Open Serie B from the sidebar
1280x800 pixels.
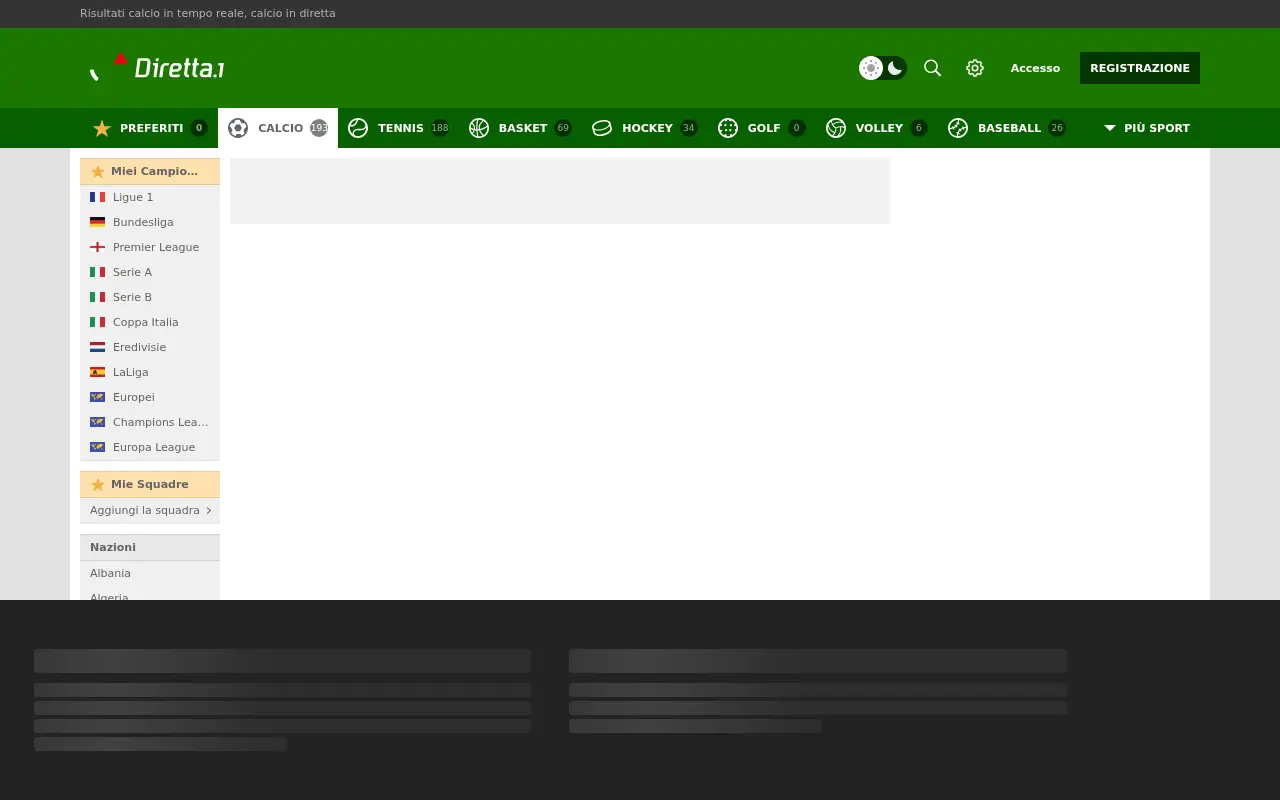150,297
